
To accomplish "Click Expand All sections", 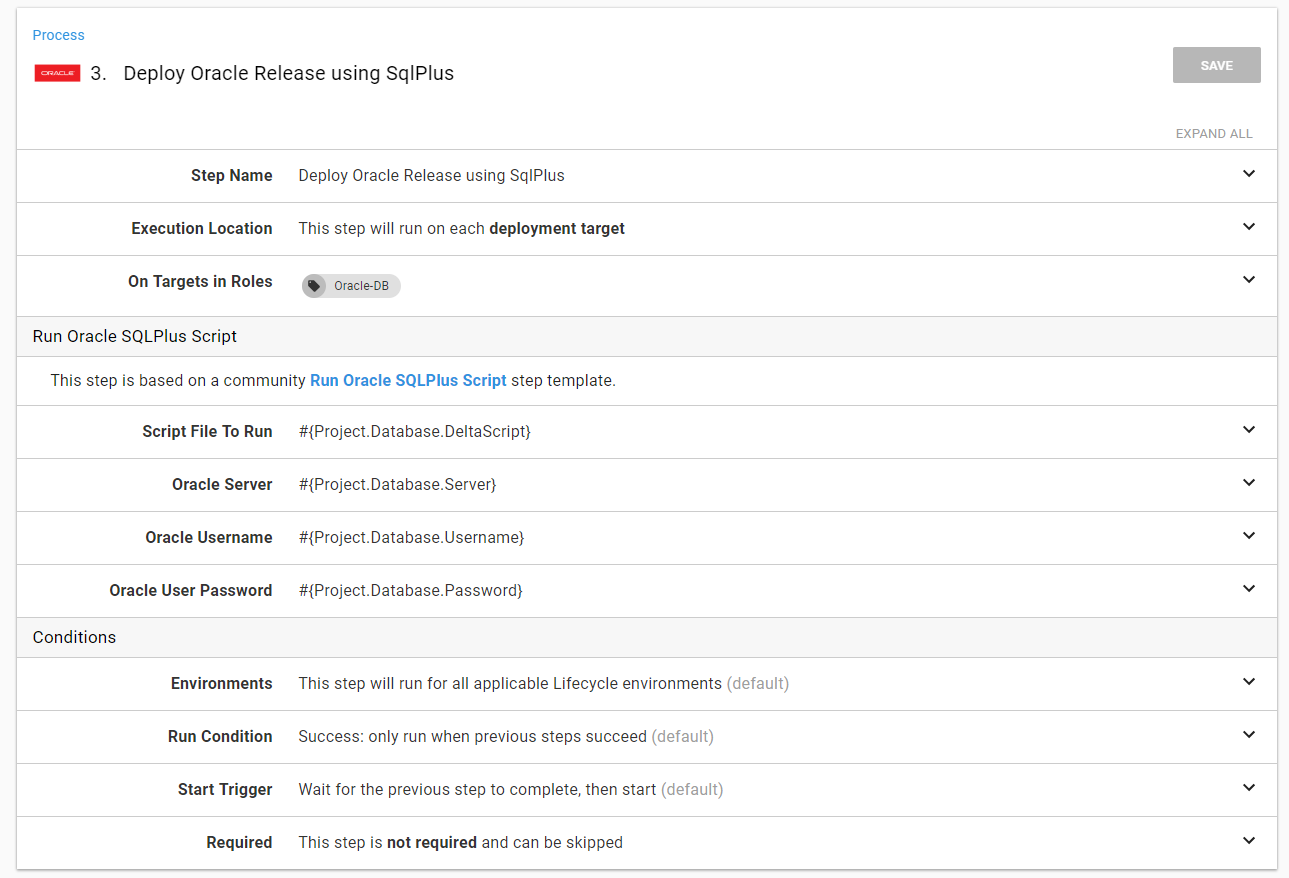I will 1213,134.
